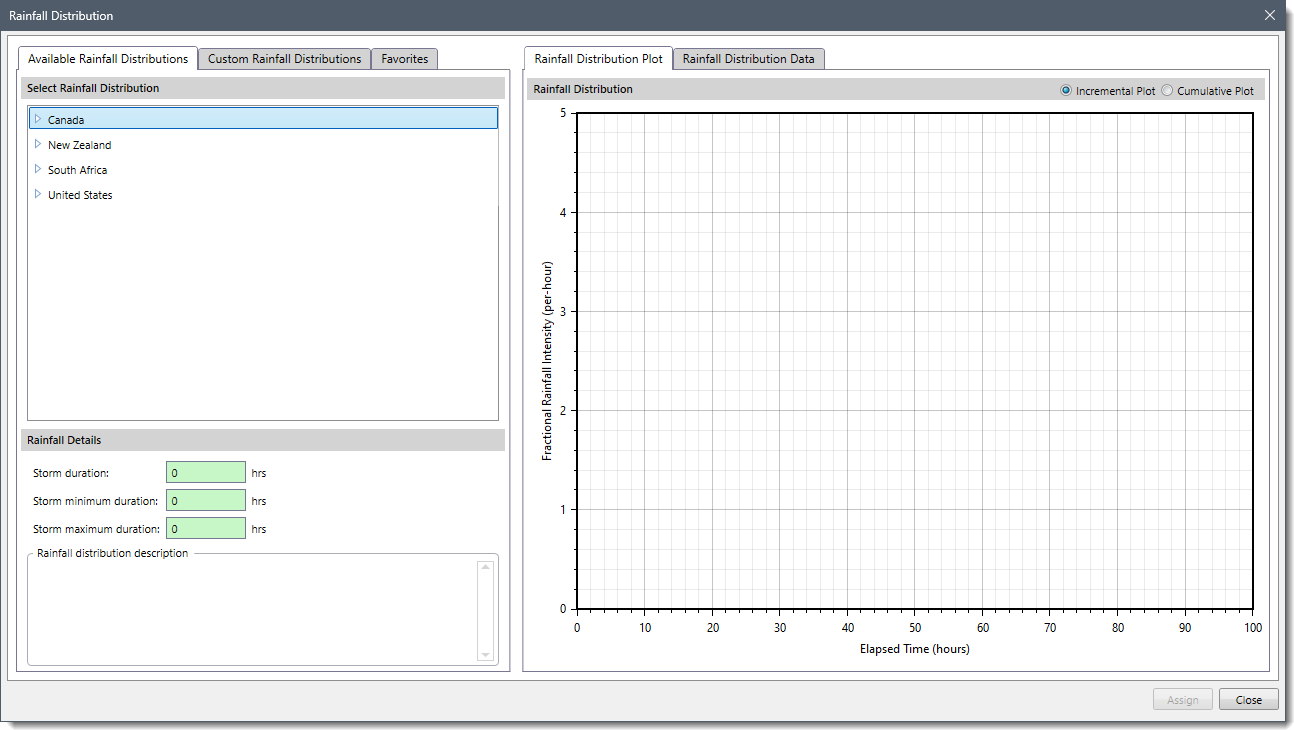Click the Storm minimum duration field

pyautogui.click(x=206, y=501)
